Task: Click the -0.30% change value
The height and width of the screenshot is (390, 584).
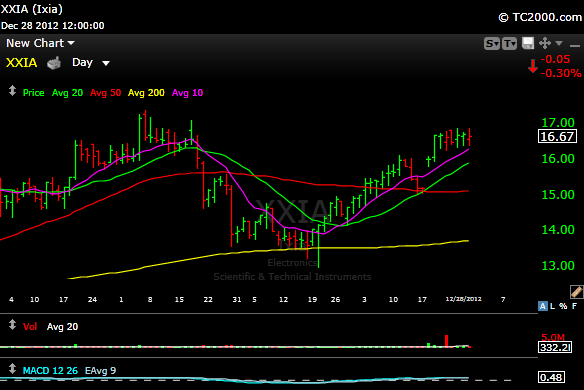Action: [561, 73]
